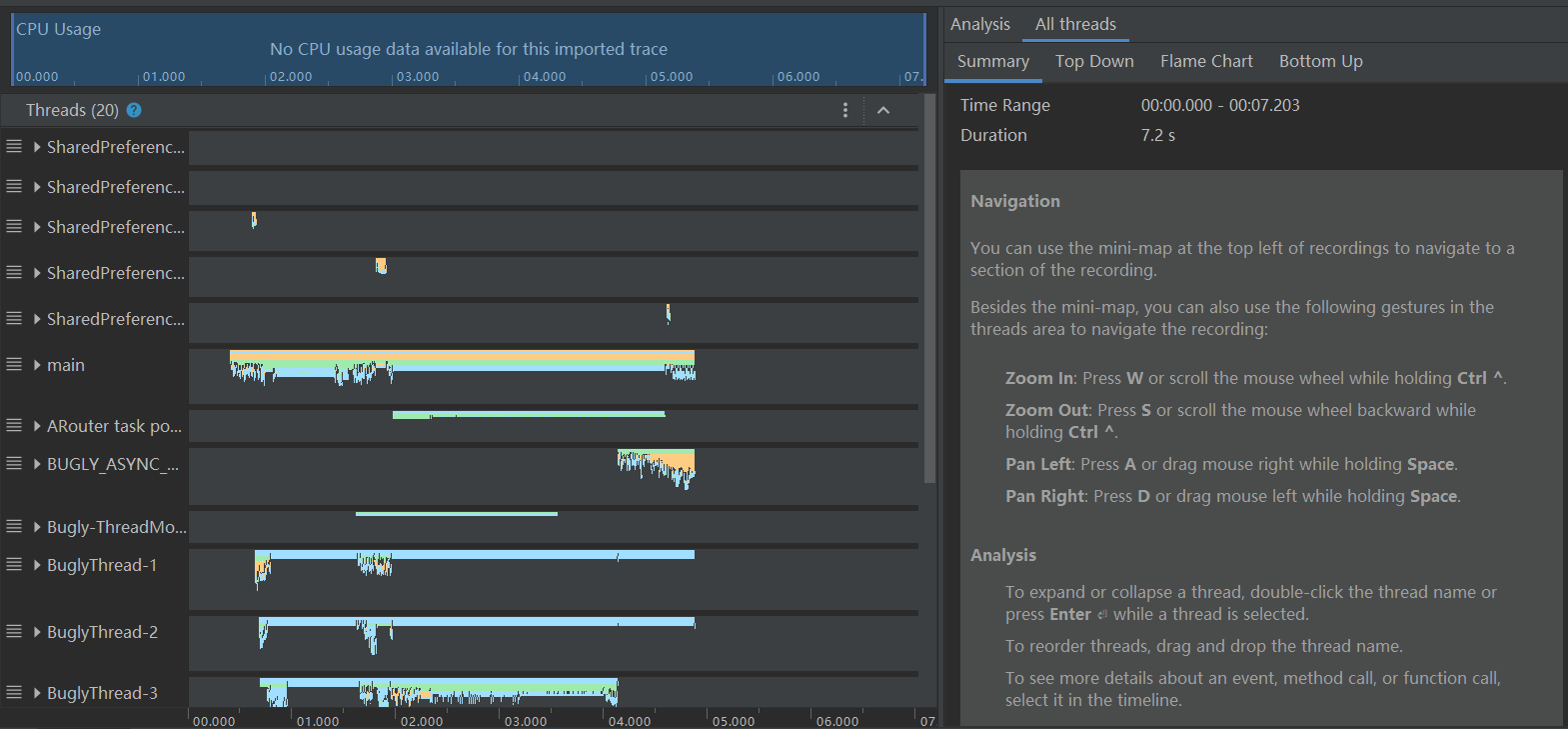
Task: Select the All threads tab
Action: (1075, 24)
